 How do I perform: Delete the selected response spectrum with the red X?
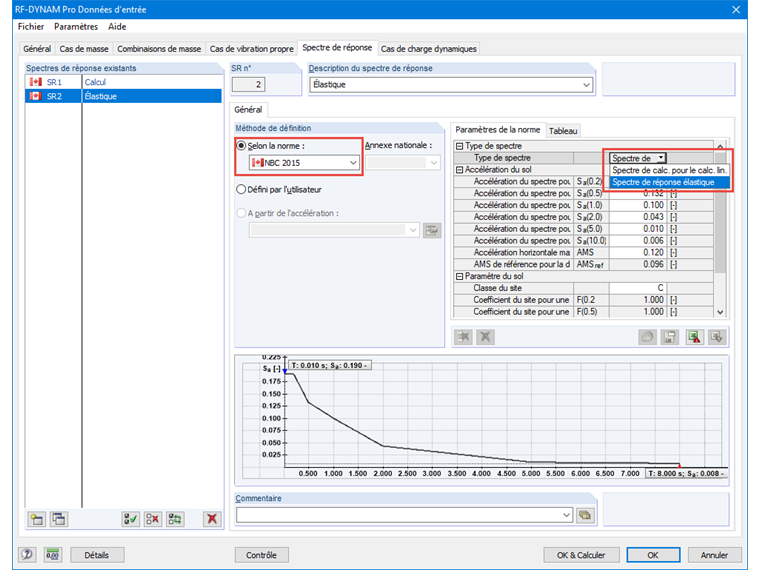212,519
